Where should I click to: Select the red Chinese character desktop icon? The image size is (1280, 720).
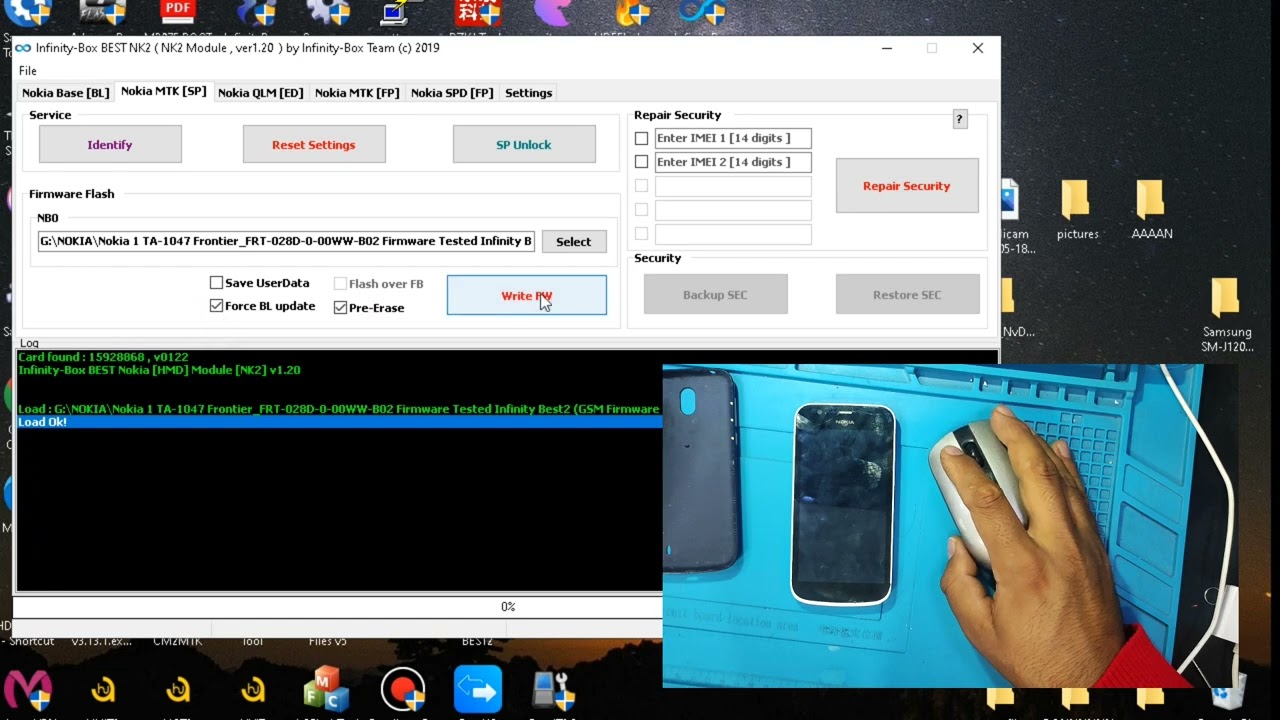coord(477,12)
